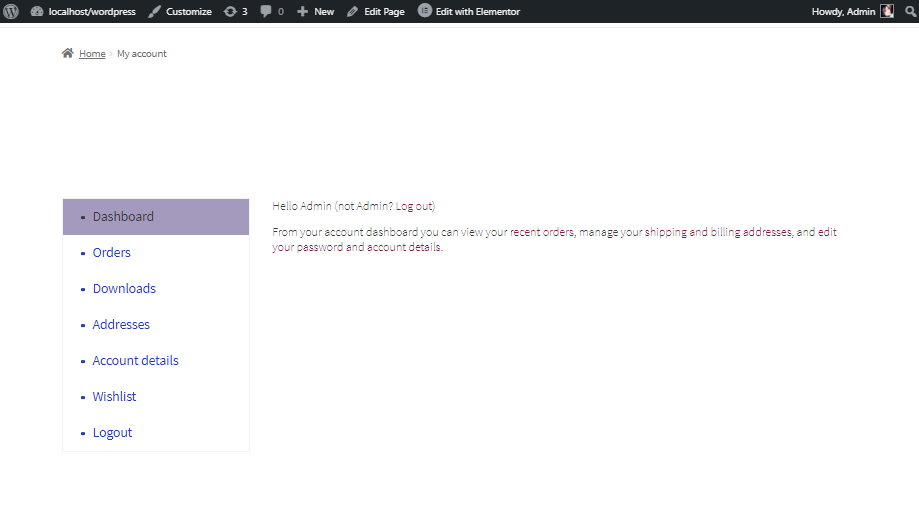The image size is (919, 508).
Task: Open the Customize menu item
Action: click(189, 11)
